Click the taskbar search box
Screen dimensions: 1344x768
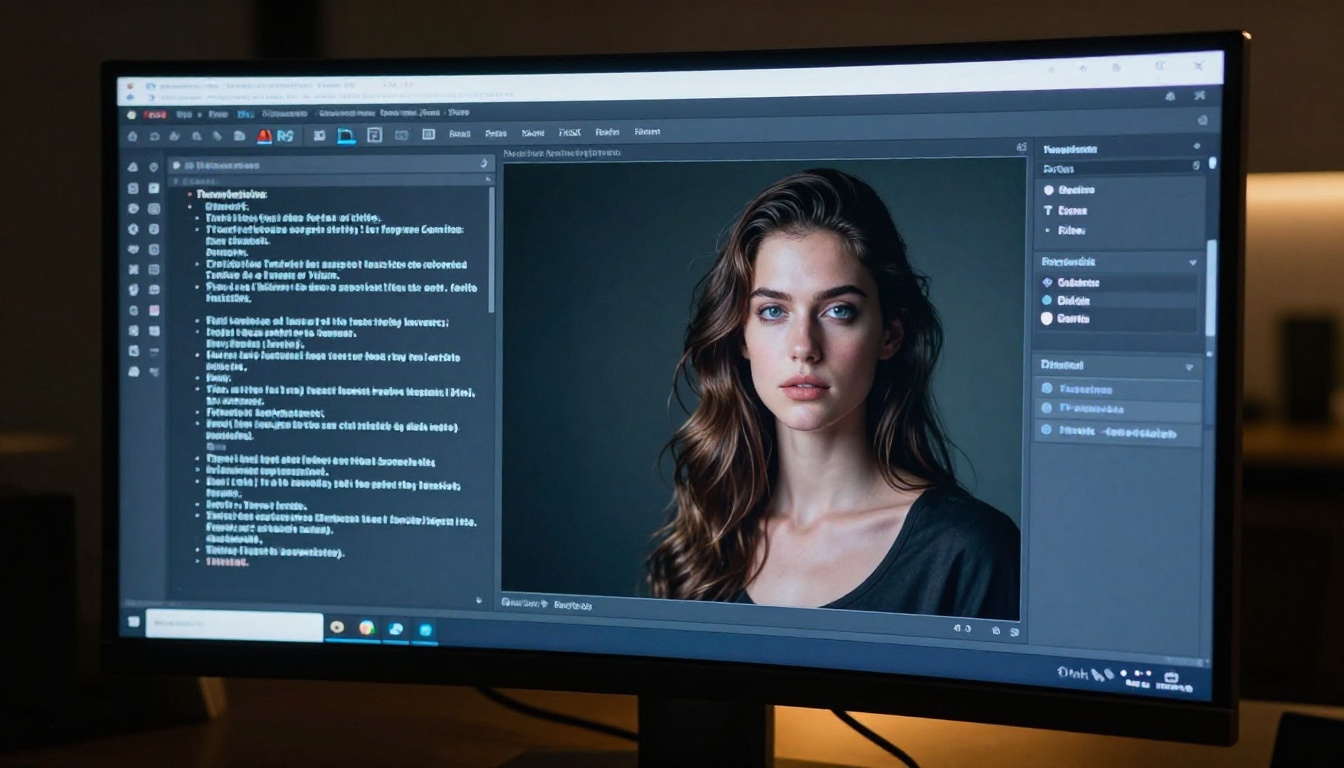pos(235,625)
